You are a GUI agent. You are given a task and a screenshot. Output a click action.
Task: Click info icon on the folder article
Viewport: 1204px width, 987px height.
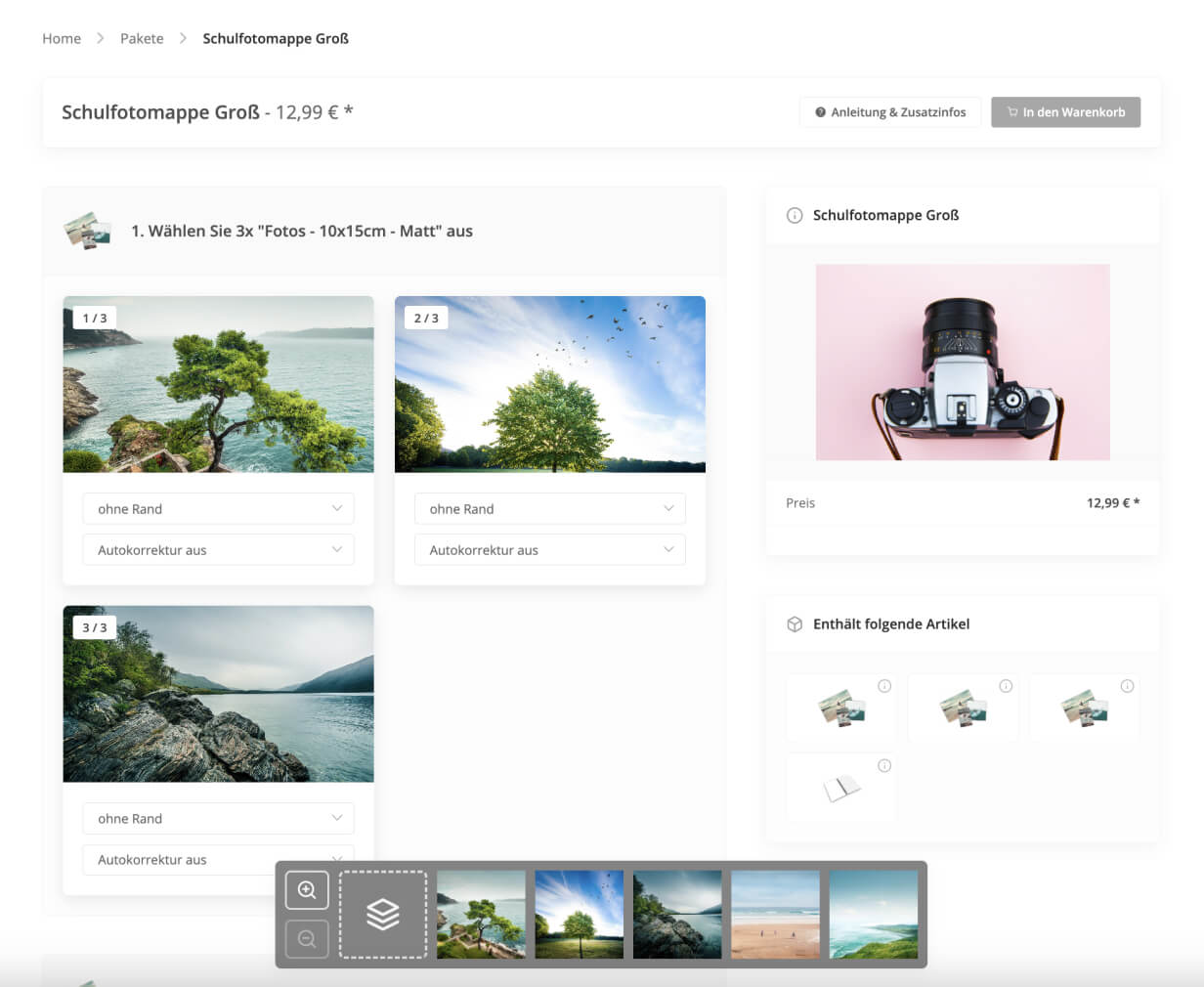pyautogui.click(x=884, y=766)
